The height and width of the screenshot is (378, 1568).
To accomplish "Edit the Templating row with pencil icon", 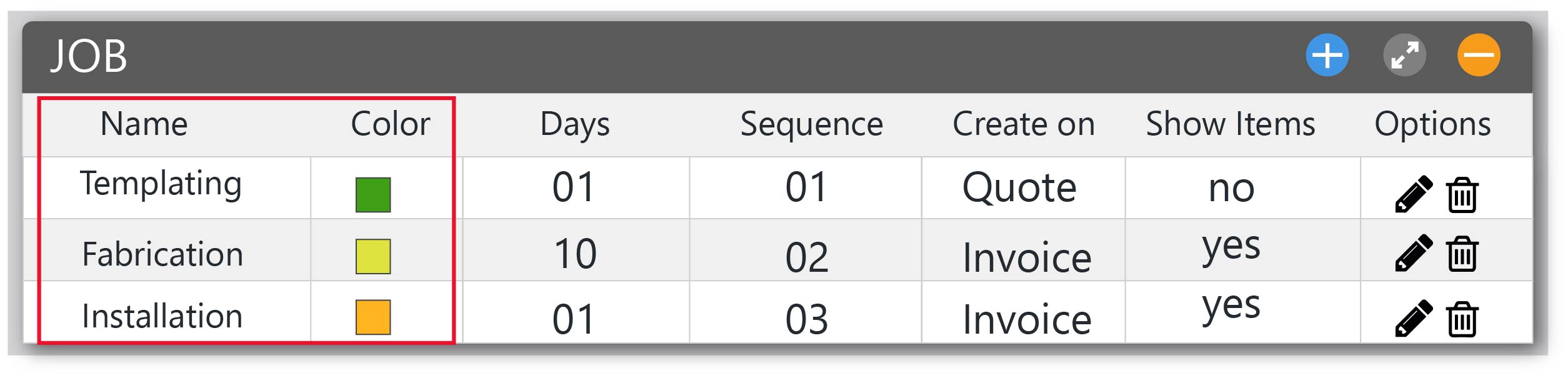I will [1414, 194].
